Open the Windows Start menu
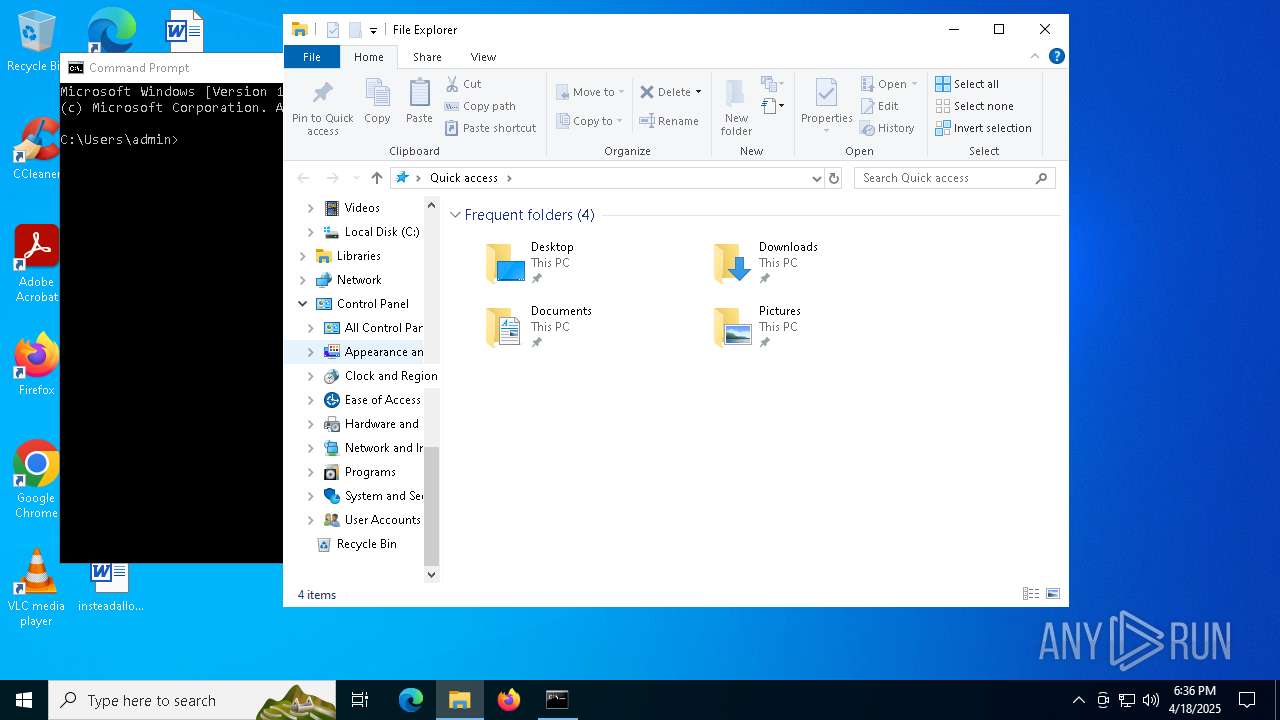 click(24, 700)
